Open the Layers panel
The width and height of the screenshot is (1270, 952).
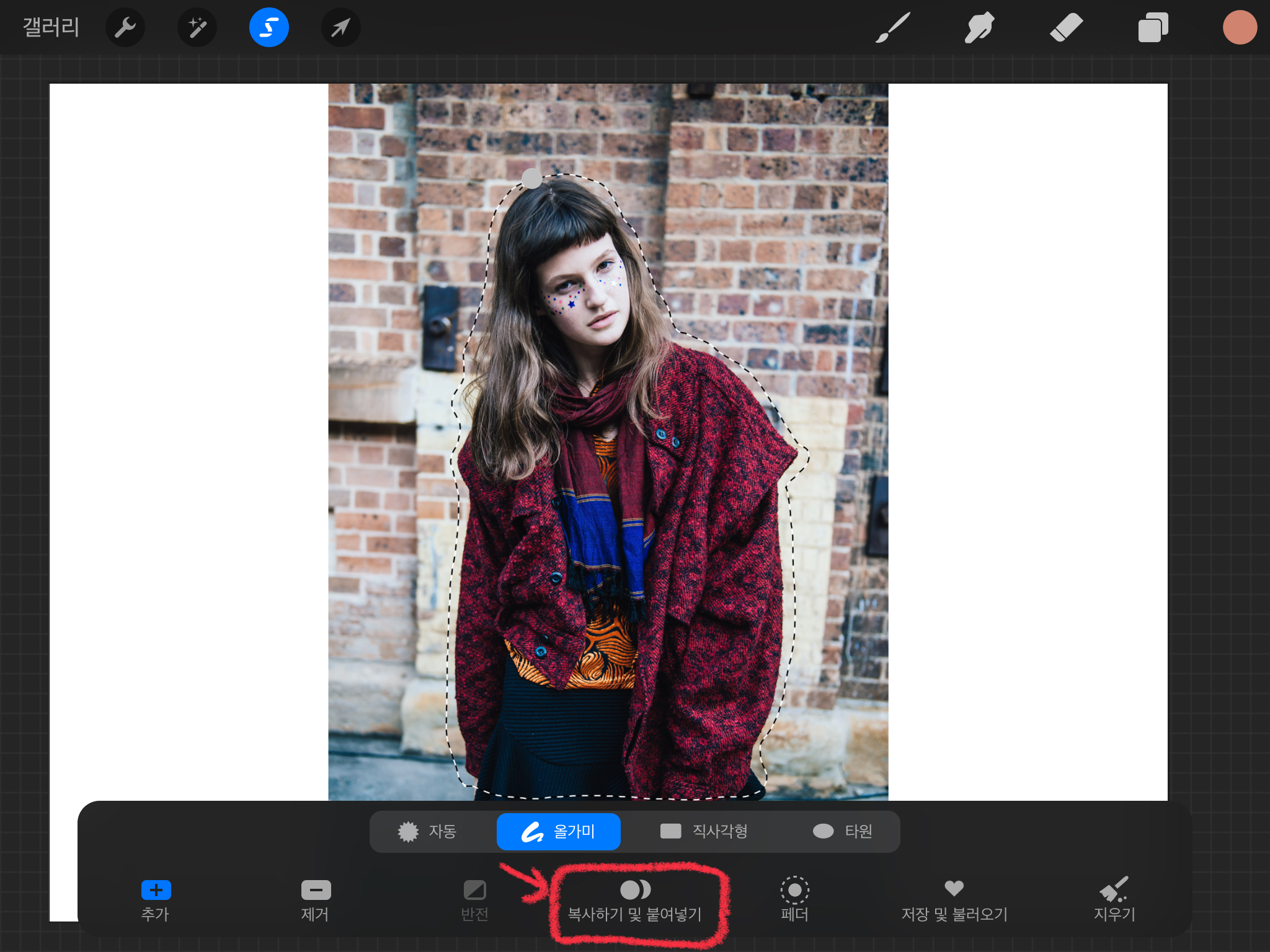[1153, 28]
